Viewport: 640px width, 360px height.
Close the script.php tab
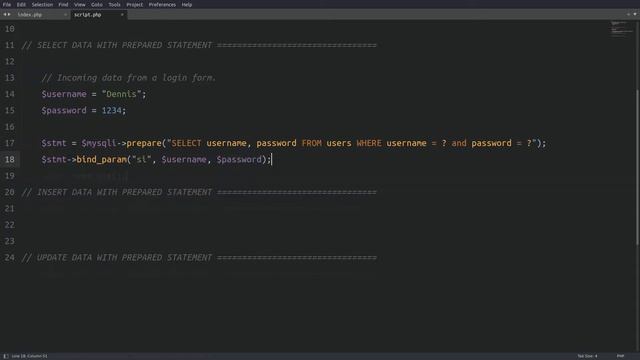tap(122, 15)
